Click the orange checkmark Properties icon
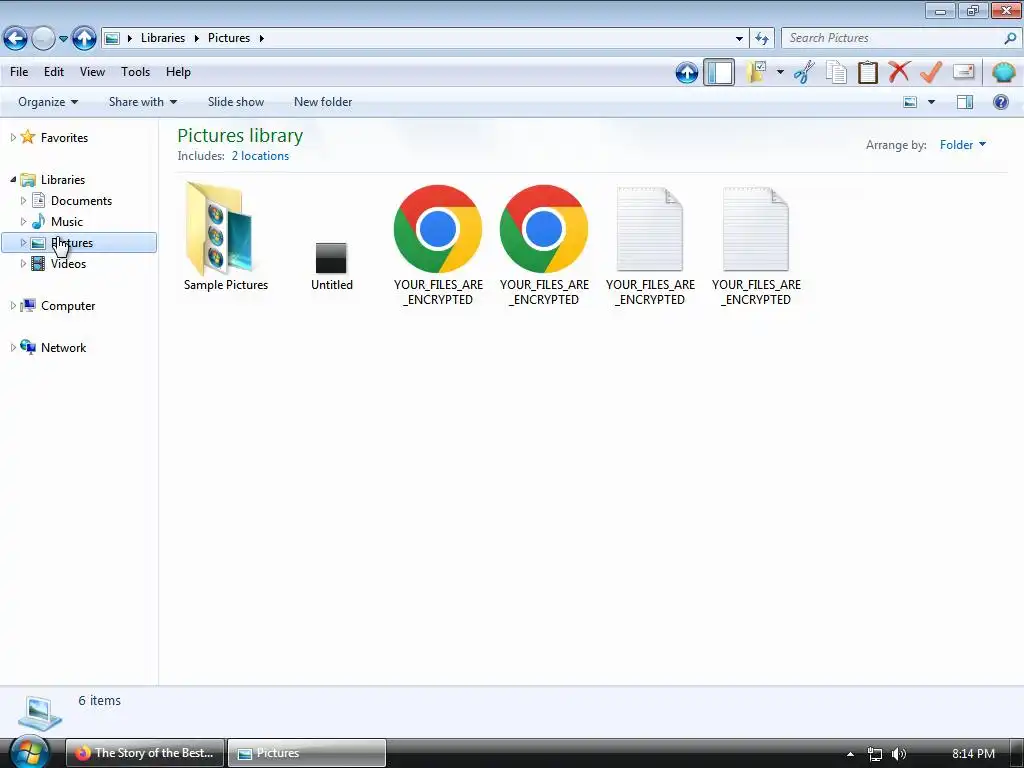Viewport: 1024px width, 768px height. [931, 72]
